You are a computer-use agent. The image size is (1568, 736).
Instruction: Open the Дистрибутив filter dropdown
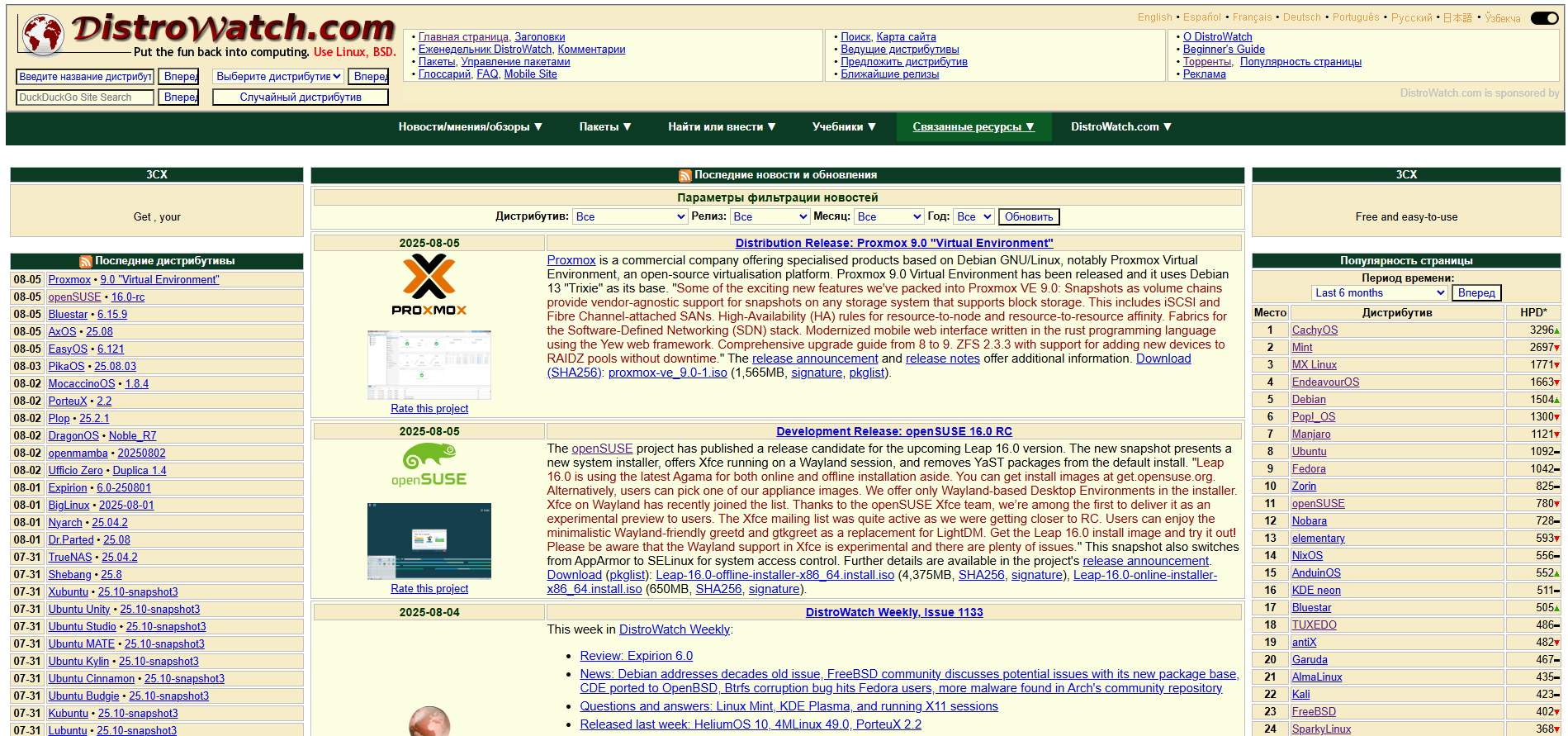[631, 216]
